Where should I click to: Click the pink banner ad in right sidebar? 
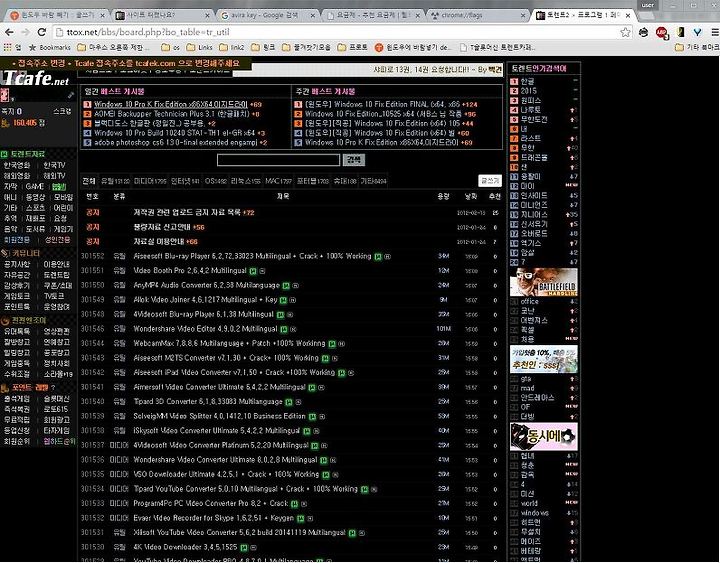point(544,437)
